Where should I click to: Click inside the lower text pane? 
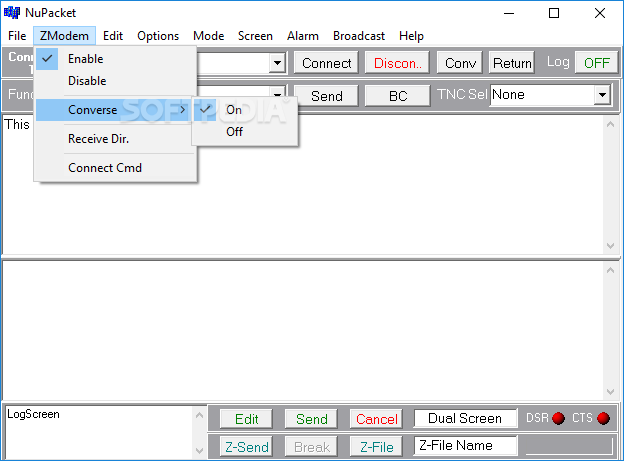[302, 330]
